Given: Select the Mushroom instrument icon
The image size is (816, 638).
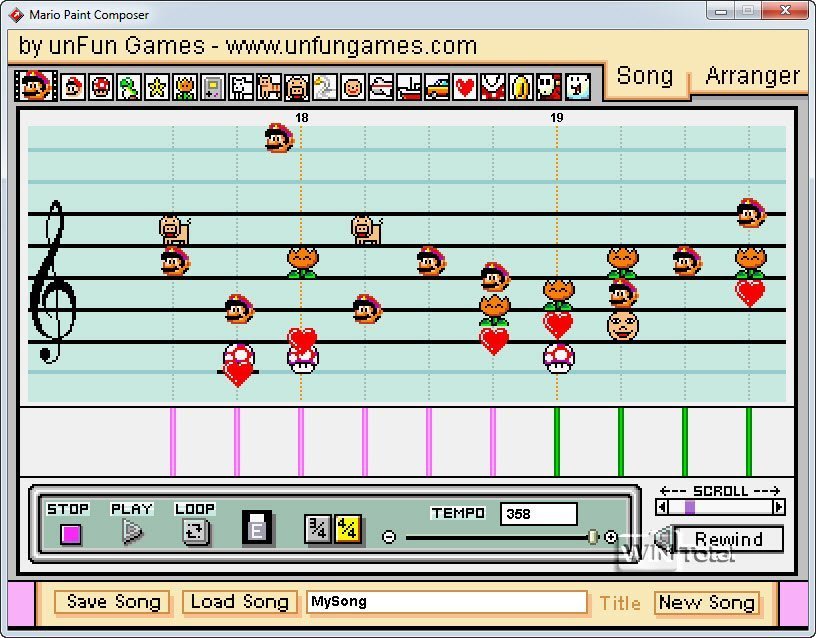Looking at the screenshot, I should click(101, 87).
